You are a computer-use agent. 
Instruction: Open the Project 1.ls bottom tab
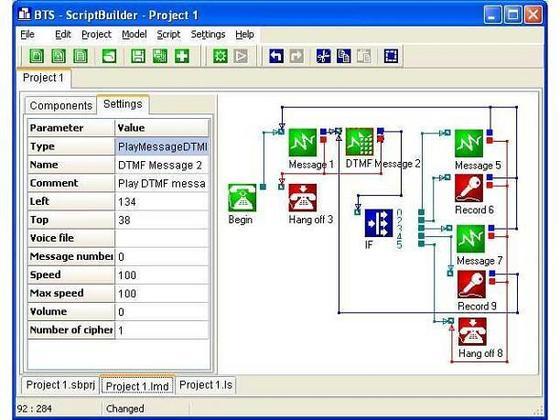[206, 385]
